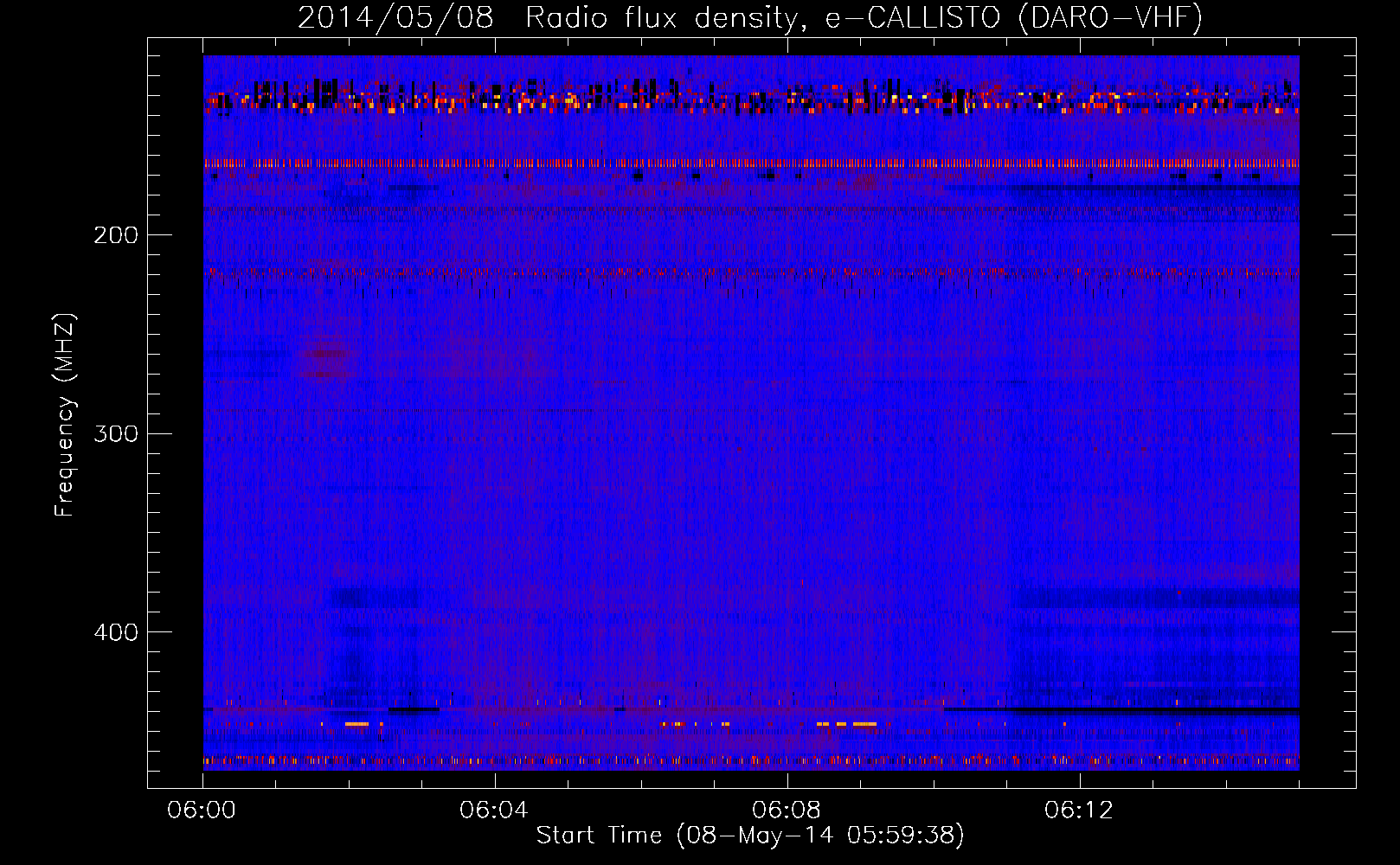
Task: Click the 'Frequency (MHZ)' axis label
Action: tap(65, 415)
